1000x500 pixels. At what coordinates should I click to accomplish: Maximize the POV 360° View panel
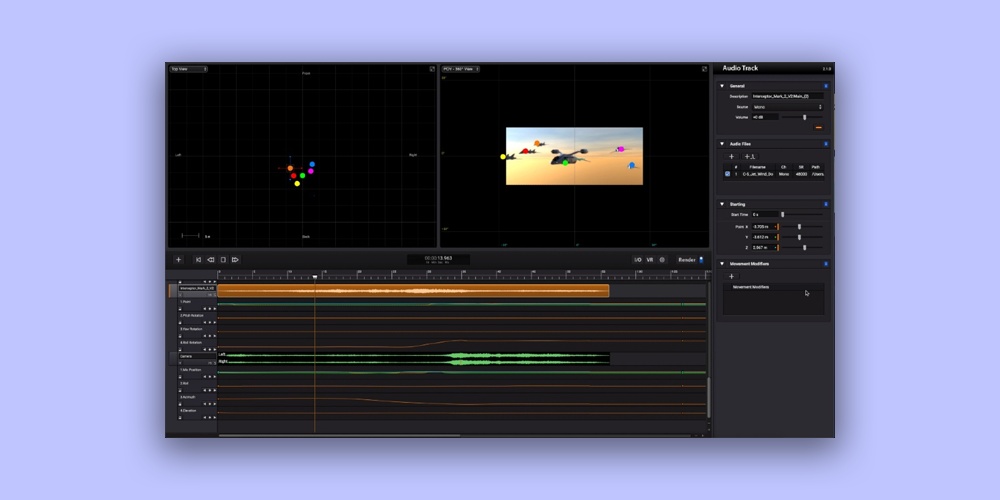(x=705, y=69)
